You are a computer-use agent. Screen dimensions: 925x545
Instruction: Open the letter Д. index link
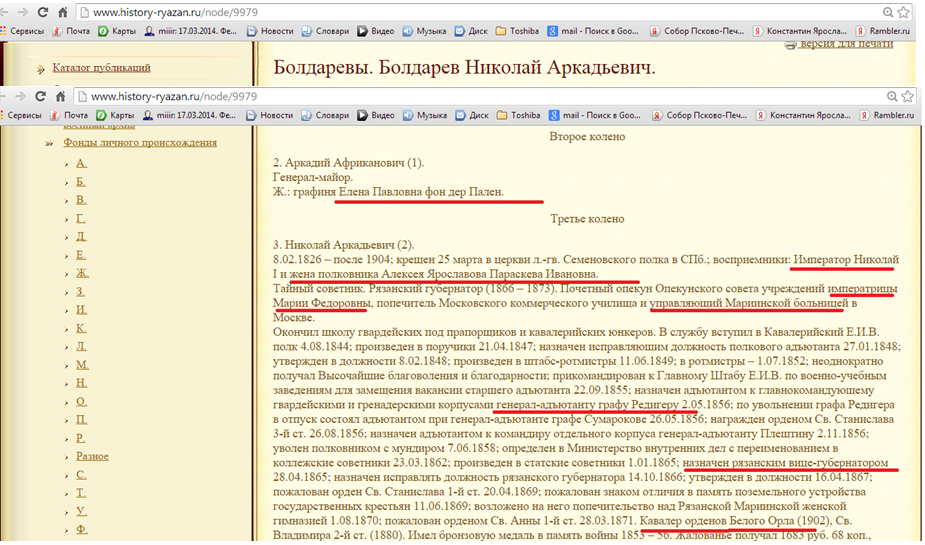[x=81, y=237]
